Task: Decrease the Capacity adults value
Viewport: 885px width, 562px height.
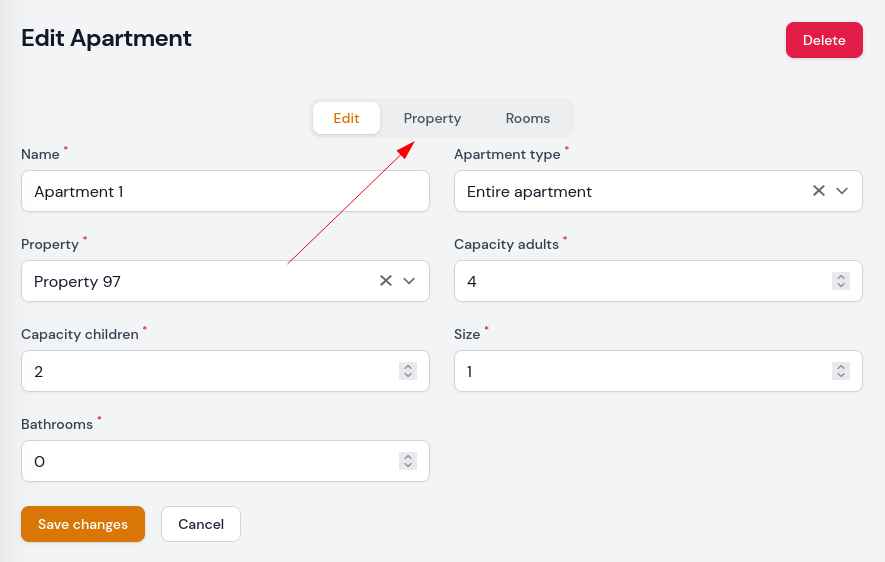Action: [x=840, y=285]
